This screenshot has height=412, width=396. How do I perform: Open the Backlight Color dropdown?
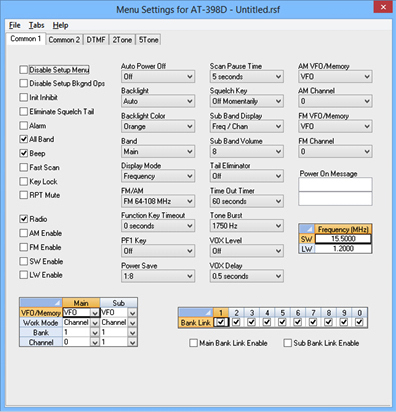(x=158, y=127)
